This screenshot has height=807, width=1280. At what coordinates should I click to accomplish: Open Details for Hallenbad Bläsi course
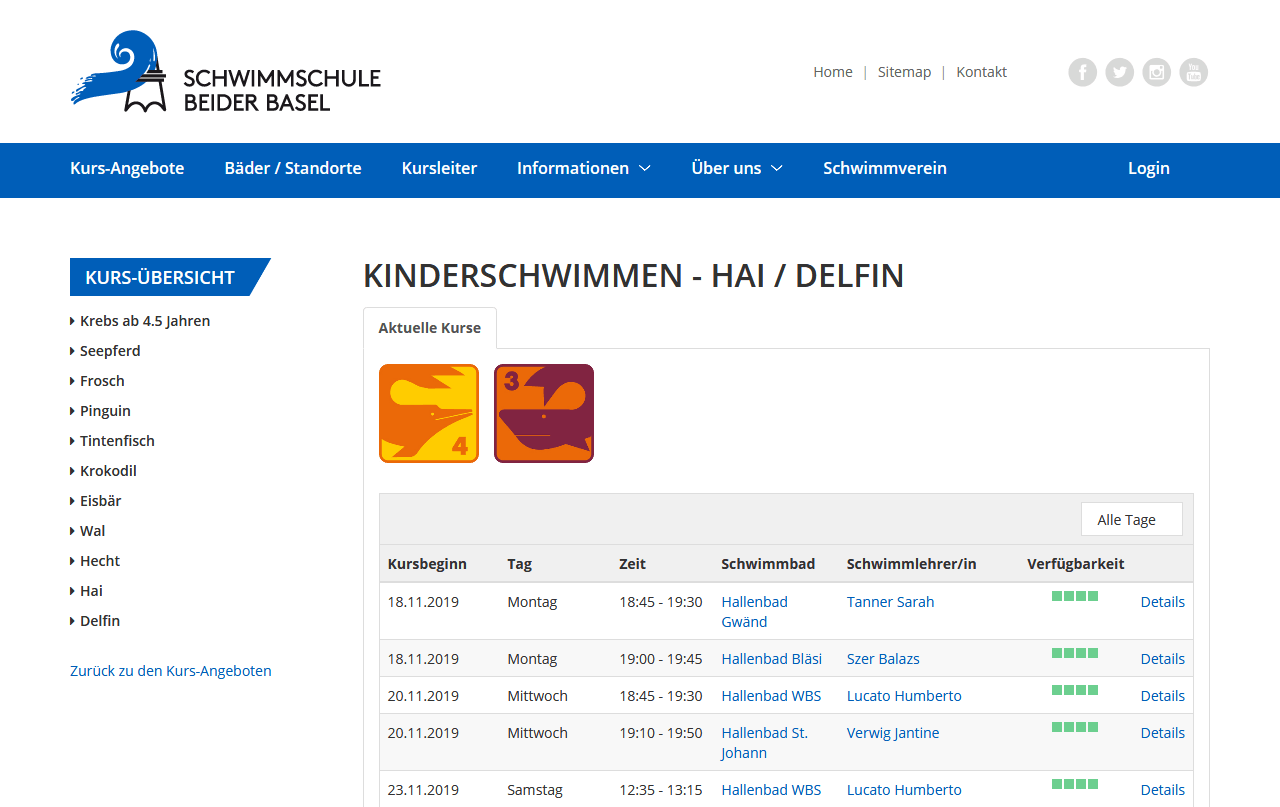[1162, 659]
